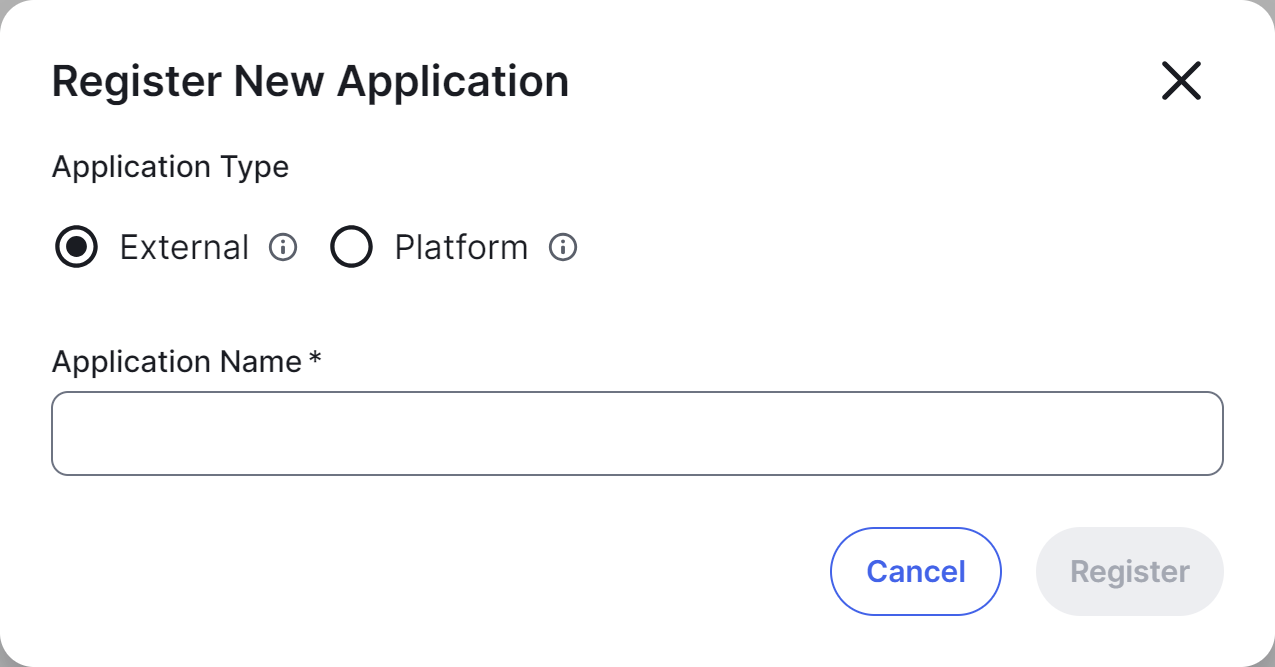Click the info icon beside Platform
The image size is (1275, 667).
pyautogui.click(x=563, y=247)
